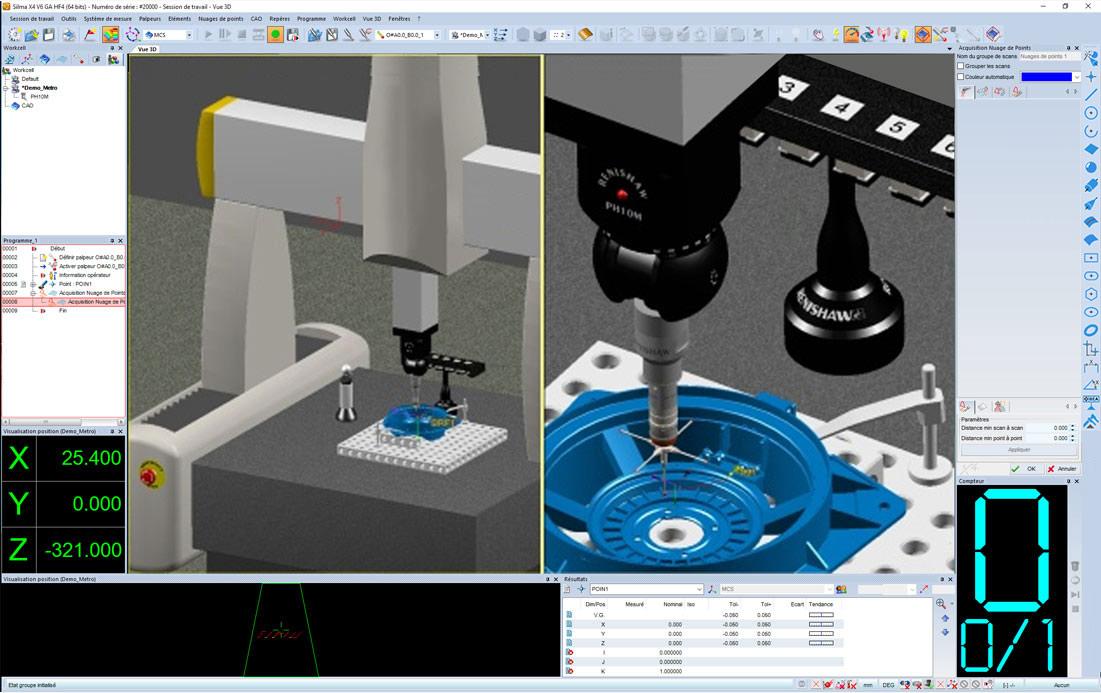The height and width of the screenshot is (693, 1101).
Task: Click the OK button
Action: click(1024, 468)
